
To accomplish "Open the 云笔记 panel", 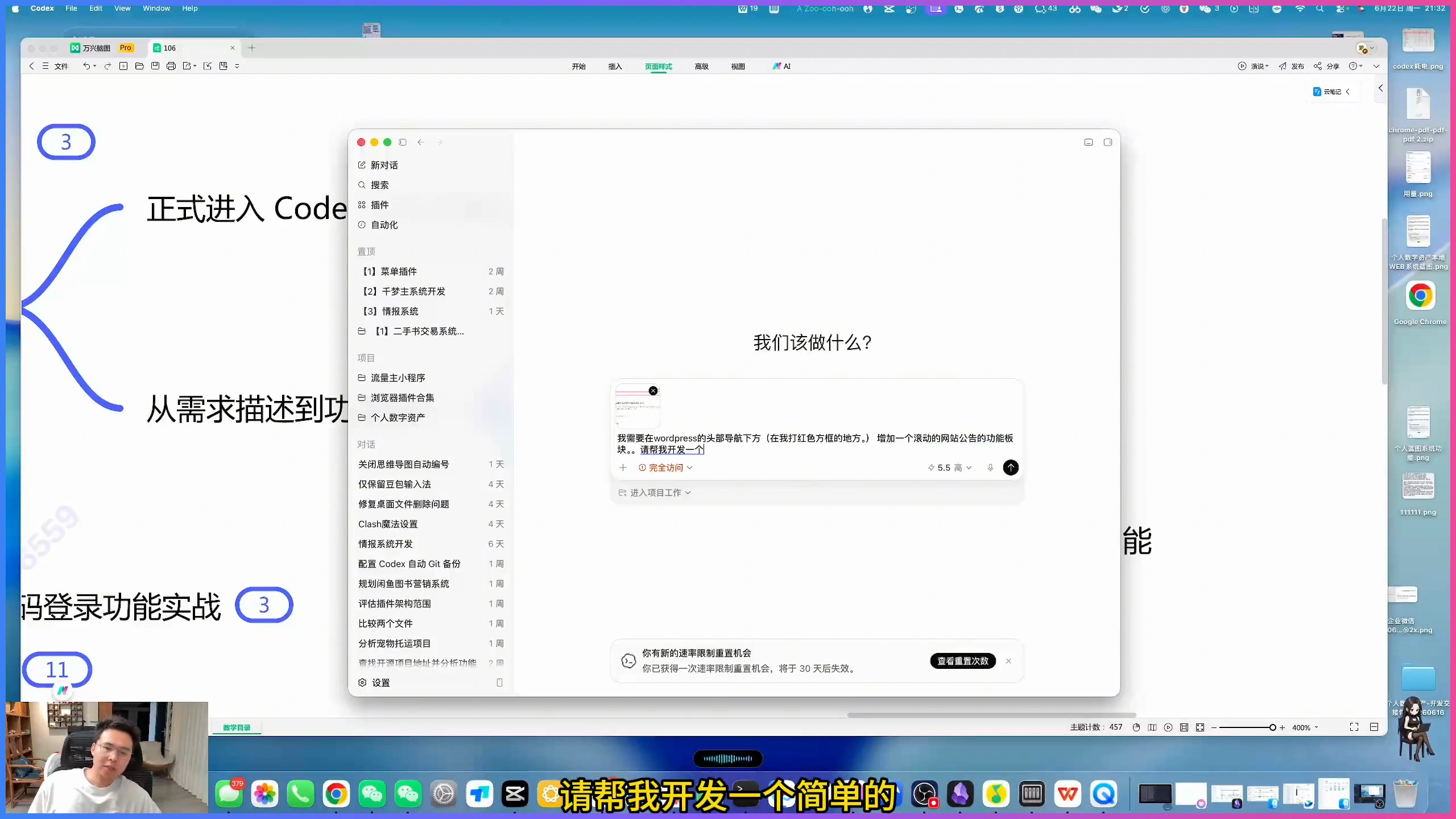I will tap(1331, 92).
